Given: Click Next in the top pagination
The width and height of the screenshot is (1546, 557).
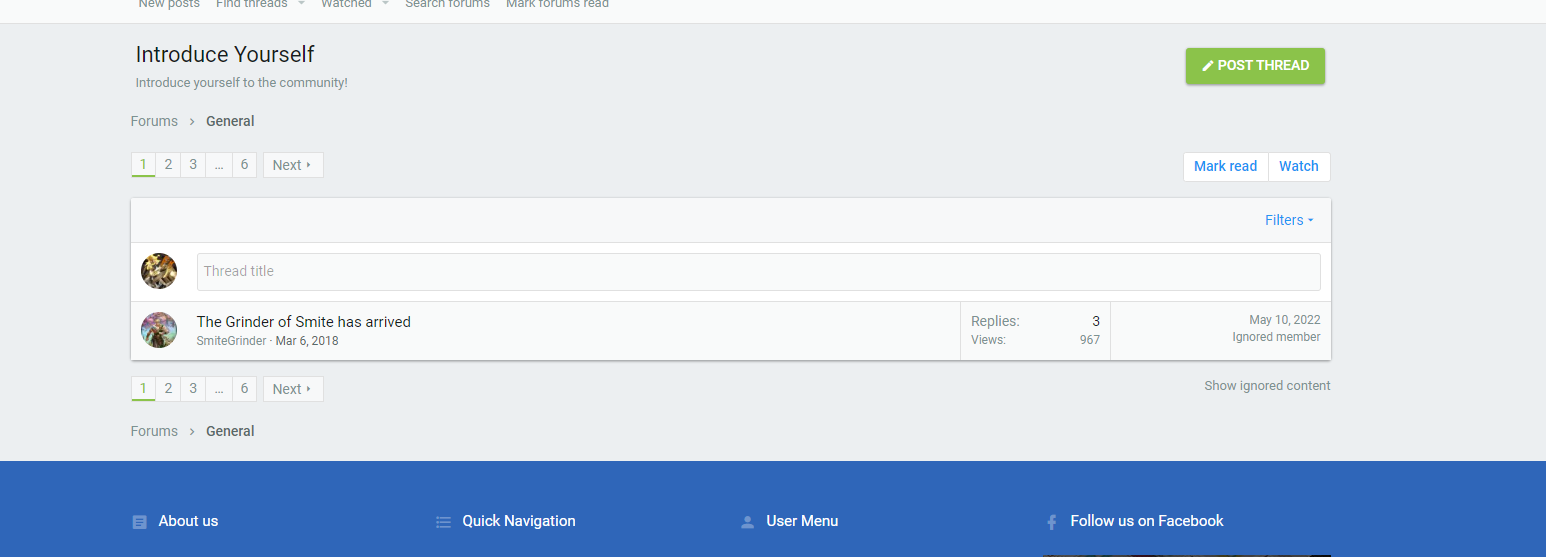Looking at the screenshot, I should click(x=293, y=165).
